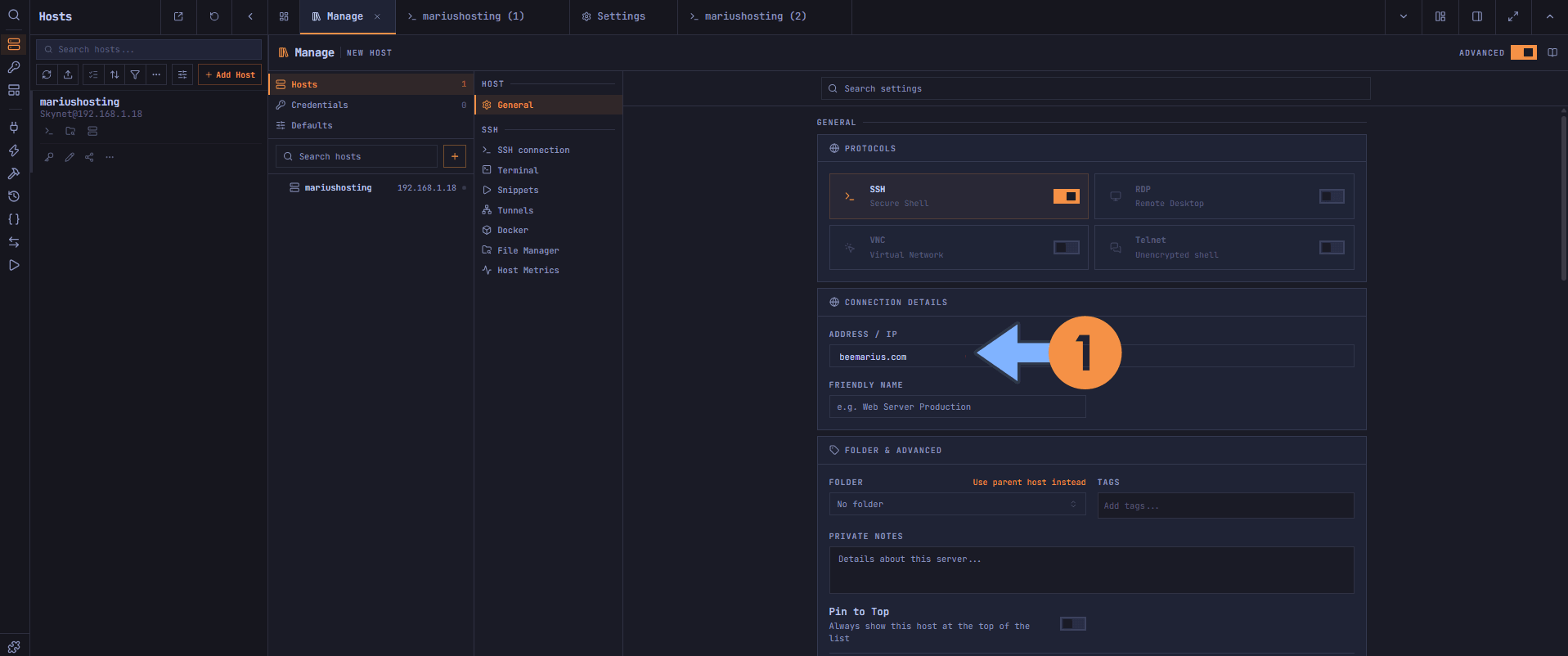
Task: Click the refresh hosts toolbar icon
Action: pyautogui.click(x=47, y=74)
